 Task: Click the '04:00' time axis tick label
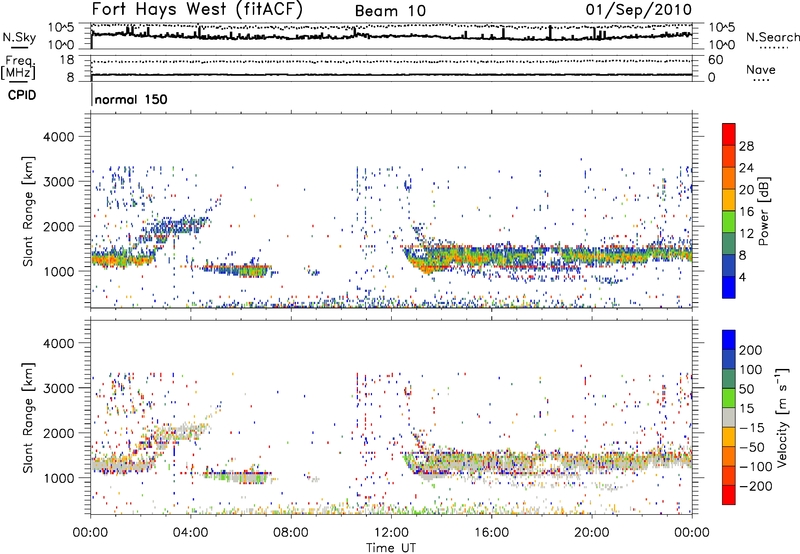point(191,533)
